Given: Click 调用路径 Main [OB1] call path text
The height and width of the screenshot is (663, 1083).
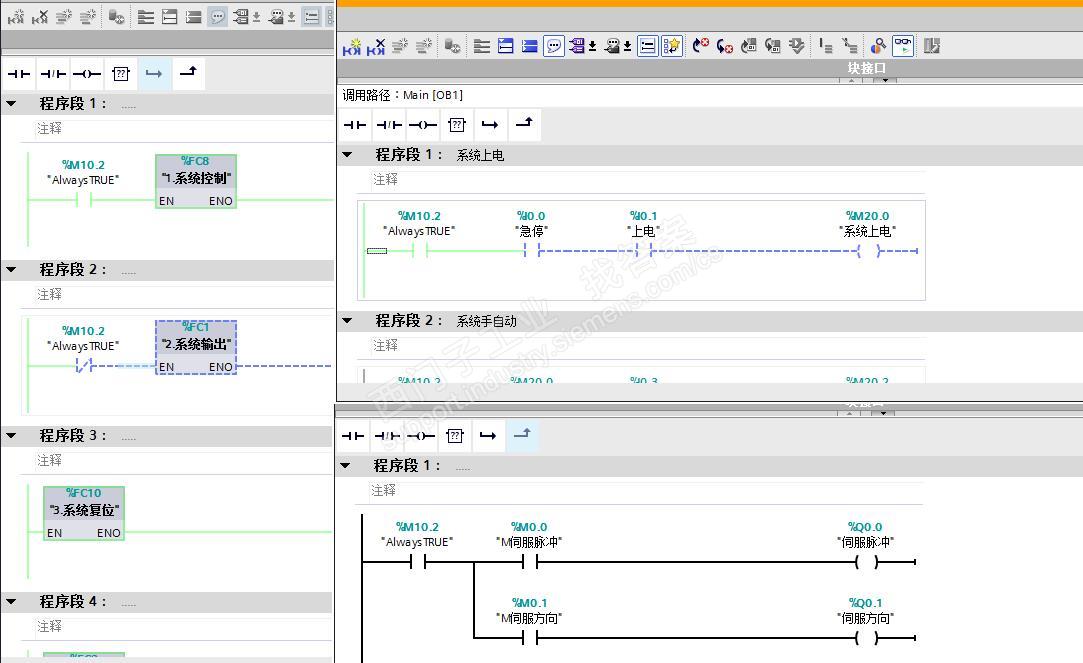Looking at the screenshot, I should (x=403, y=95).
